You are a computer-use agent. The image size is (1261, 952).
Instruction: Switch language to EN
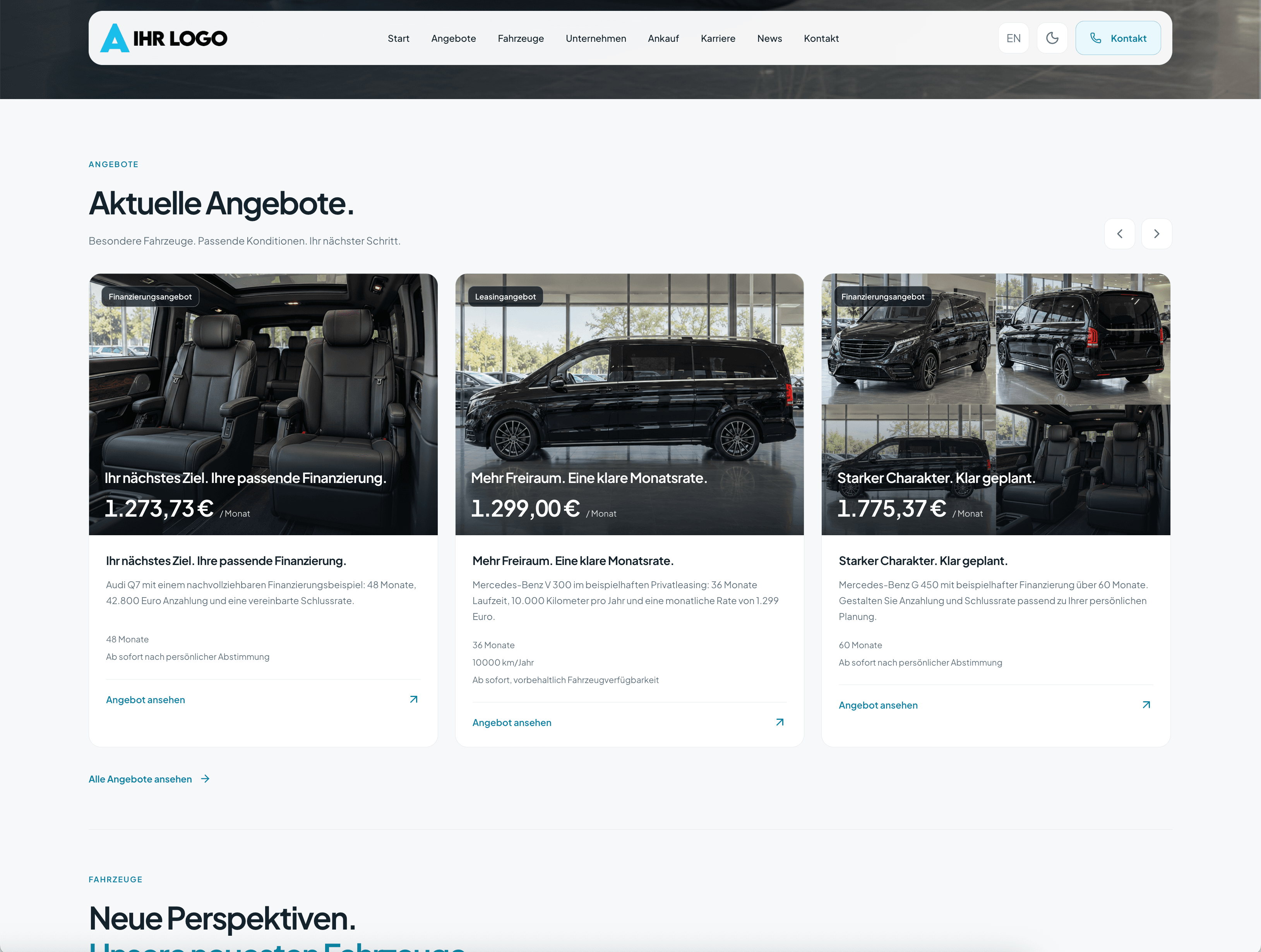(1013, 38)
